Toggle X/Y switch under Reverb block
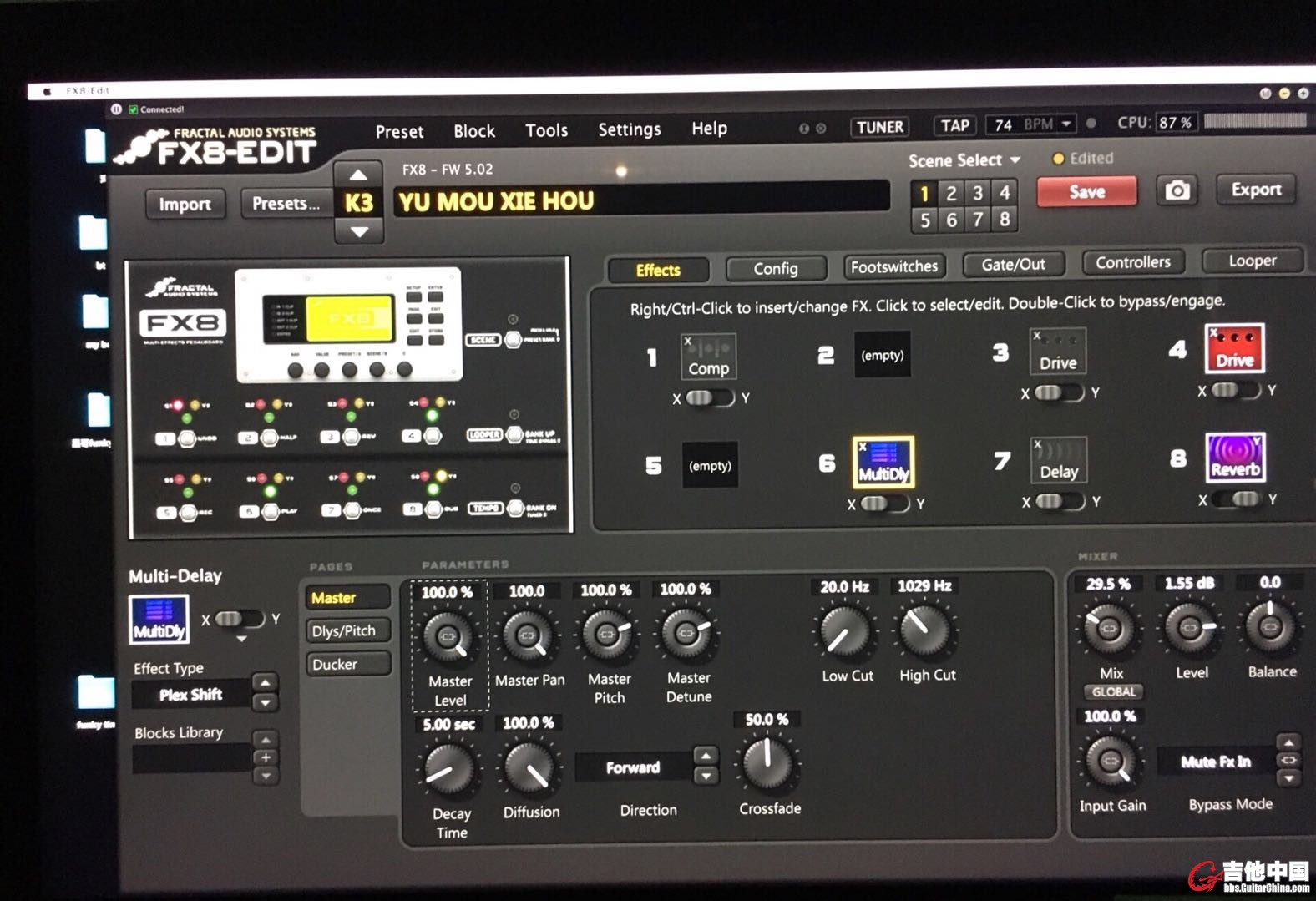This screenshot has width=1316, height=901. point(1235,499)
